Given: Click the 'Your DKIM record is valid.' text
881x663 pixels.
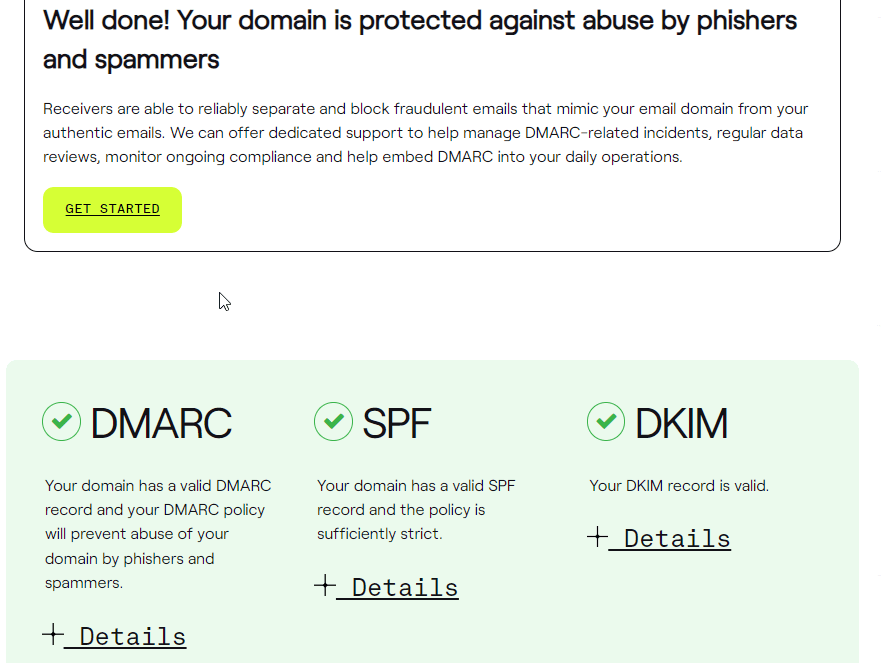Looking at the screenshot, I should pyautogui.click(x=679, y=485).
